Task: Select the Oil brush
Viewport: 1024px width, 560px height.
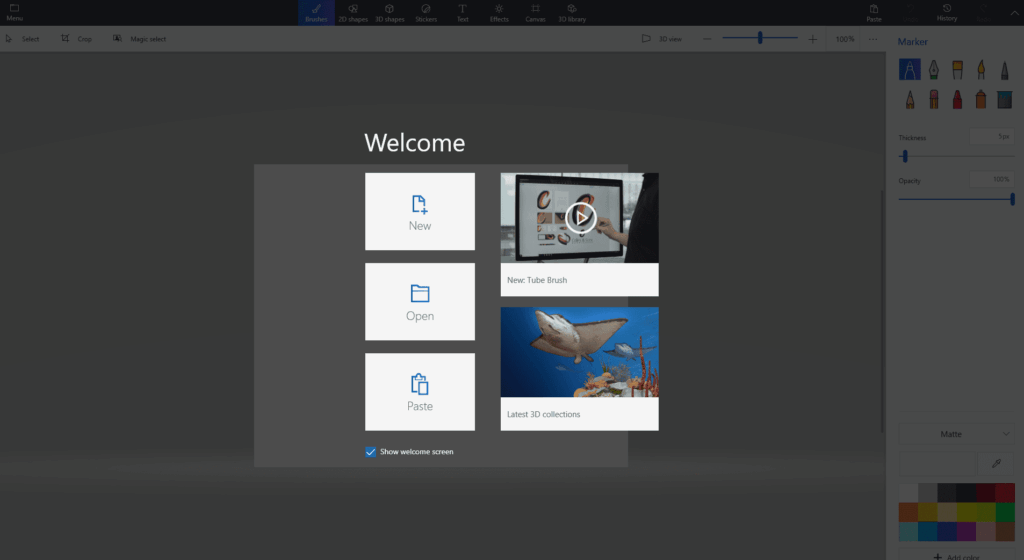Action: point(957,69)
